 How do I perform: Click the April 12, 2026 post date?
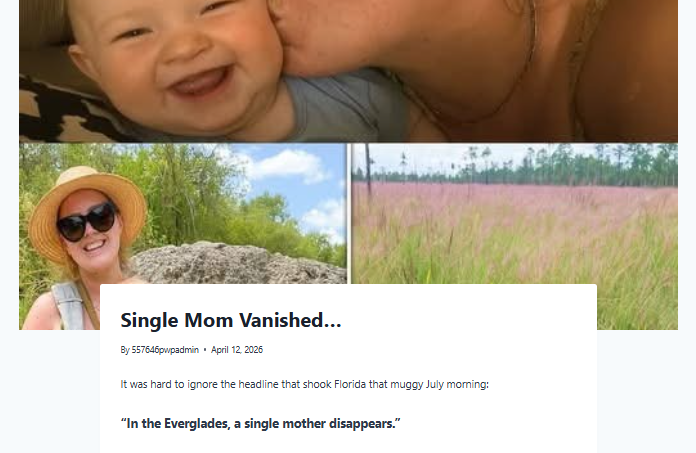237,350
